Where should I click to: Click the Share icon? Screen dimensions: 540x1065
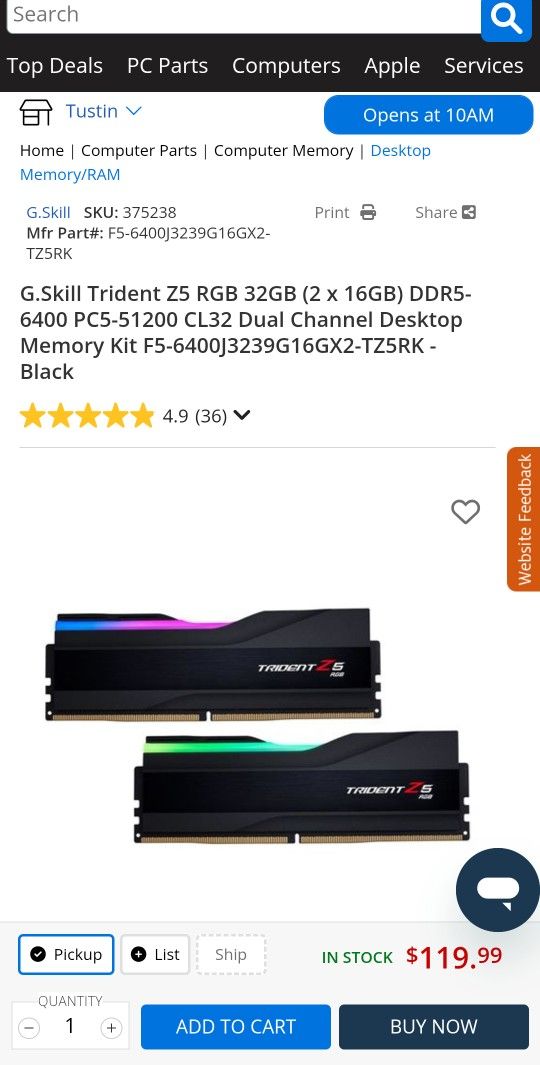[x=469, y=213]
